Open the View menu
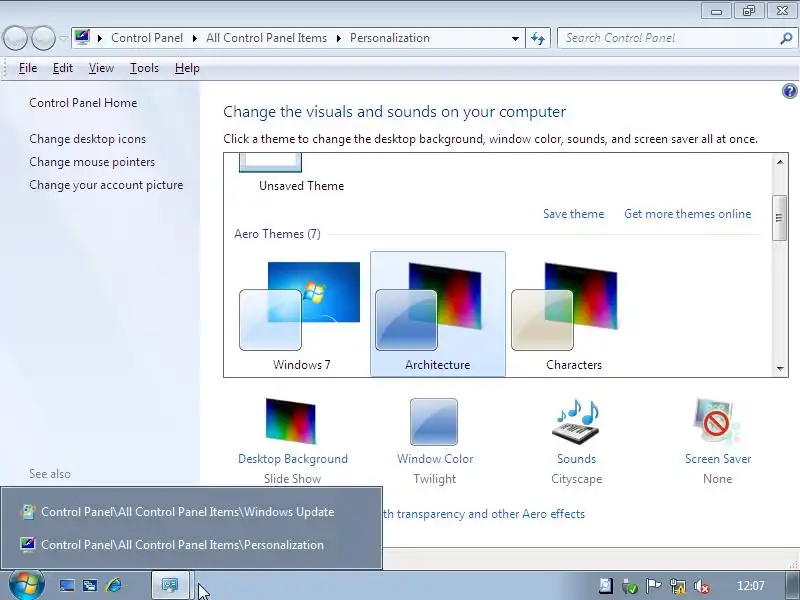The image size is (800, 600). (101, 68)
